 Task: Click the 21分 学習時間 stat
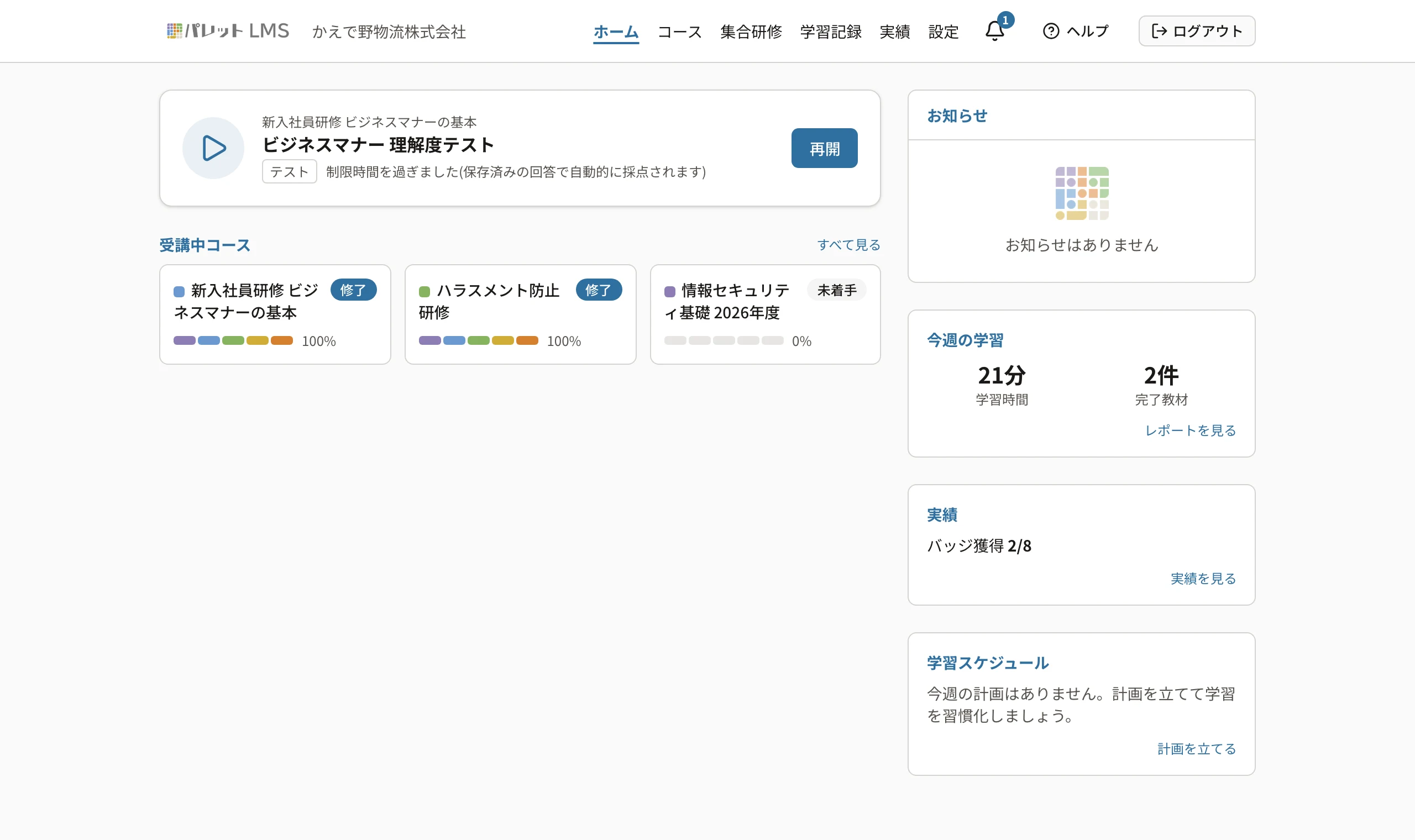pos(1001,386)
